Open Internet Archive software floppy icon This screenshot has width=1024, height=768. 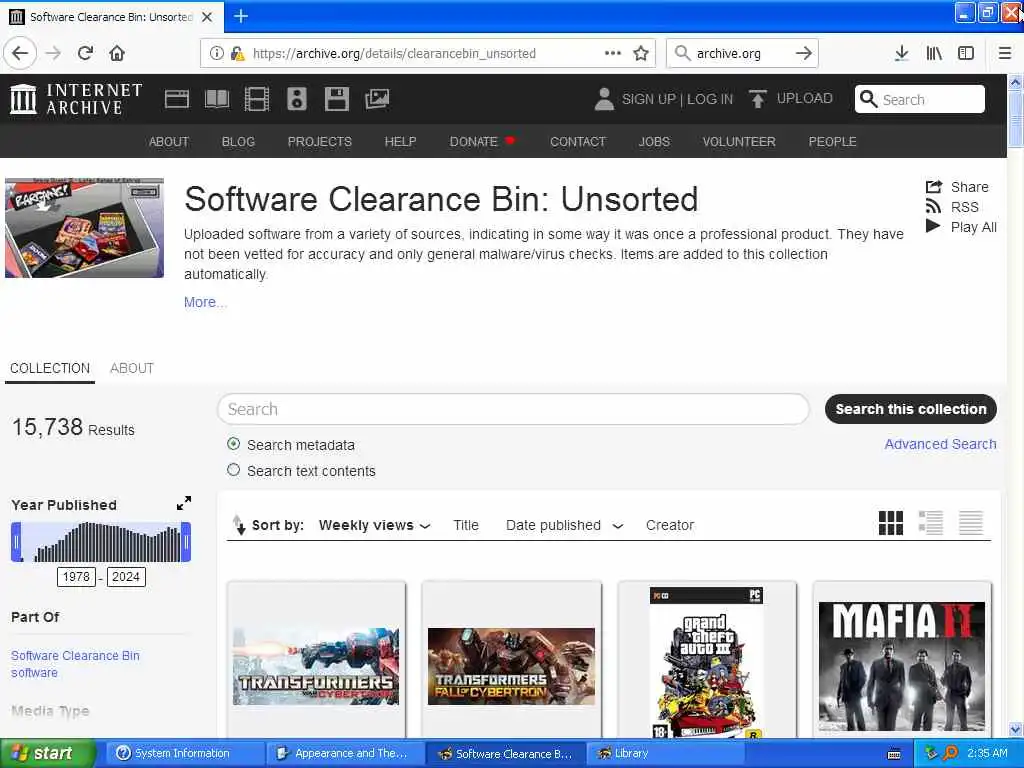click(337, 99)
